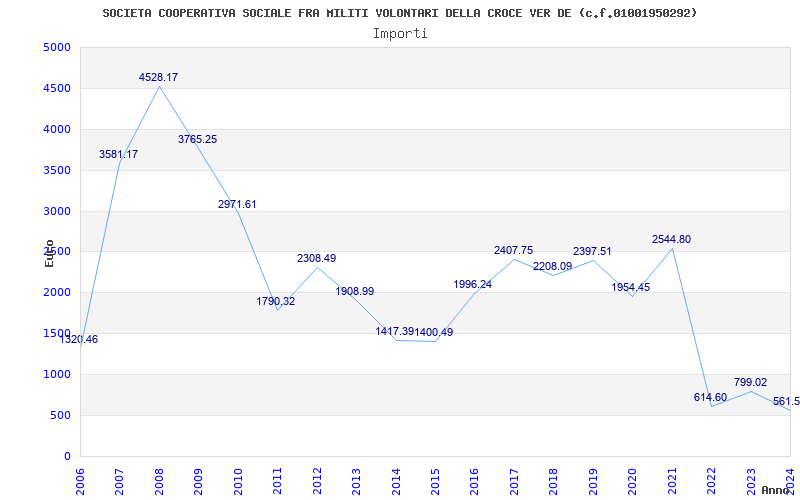Viewport: 800px width, 500px height.
Task: Click the 2022 x-axis year label
Action: (712, 482)
